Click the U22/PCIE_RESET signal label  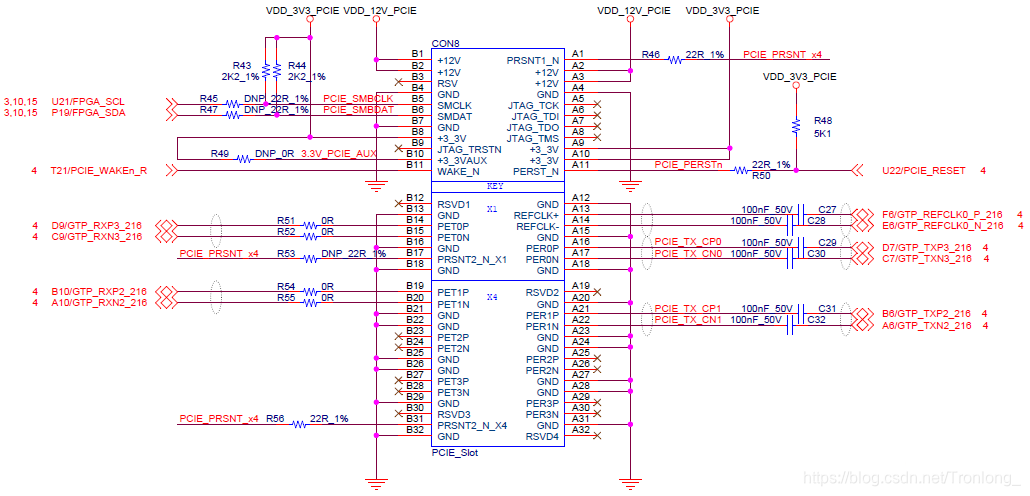[924, 171]
